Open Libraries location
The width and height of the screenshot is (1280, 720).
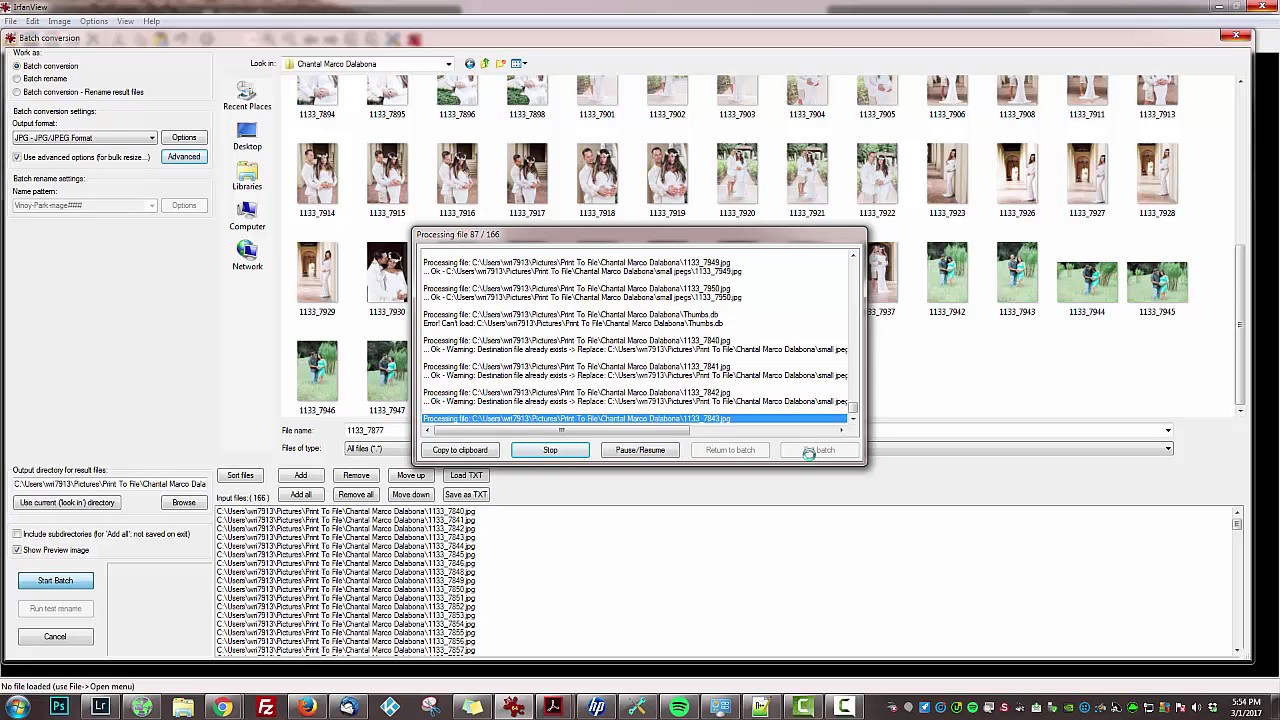[247, 177]
